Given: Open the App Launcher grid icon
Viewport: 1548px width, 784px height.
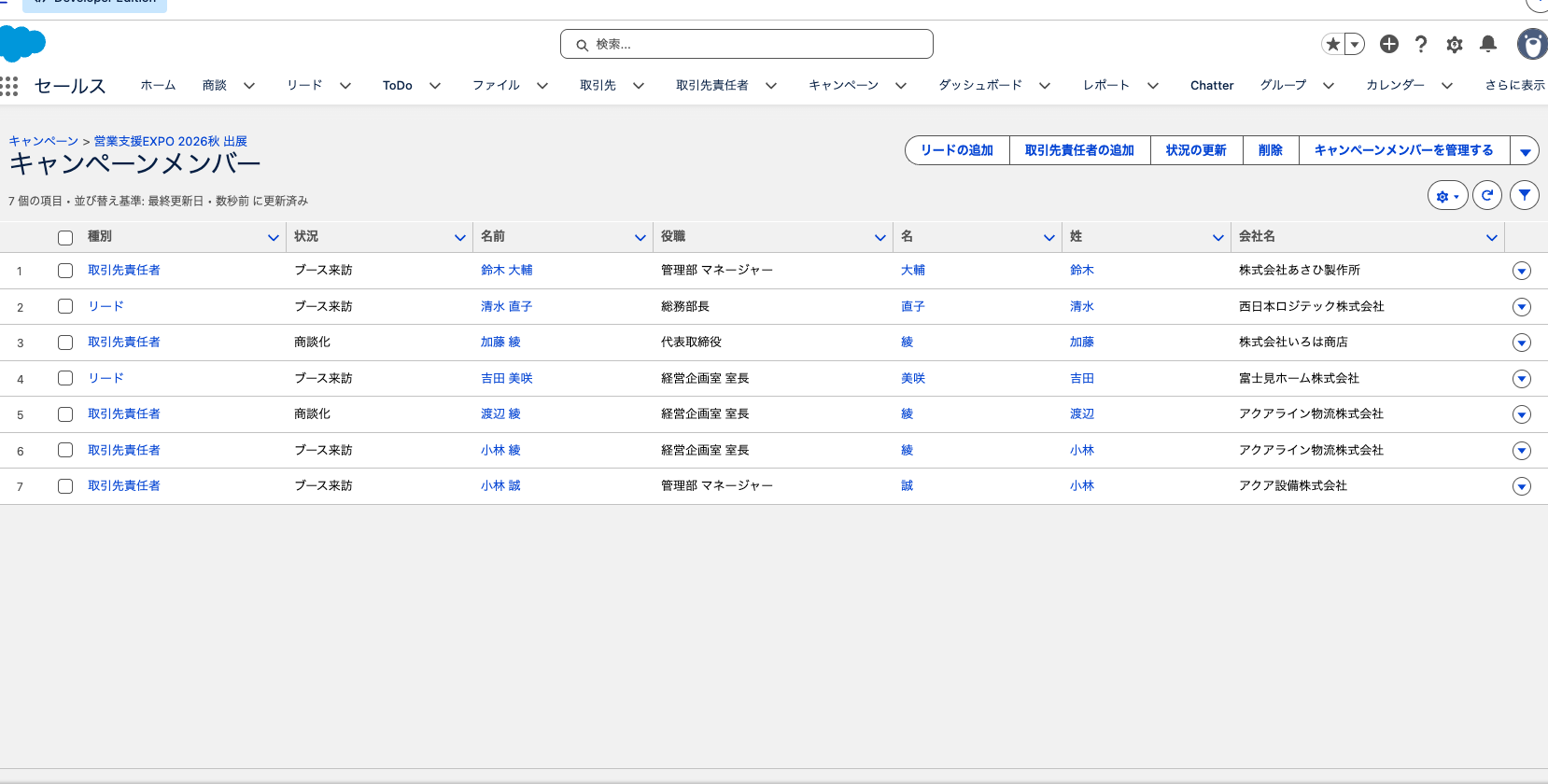Looking at the screenshot, I should pyautogui.click(x=9, y=86).
